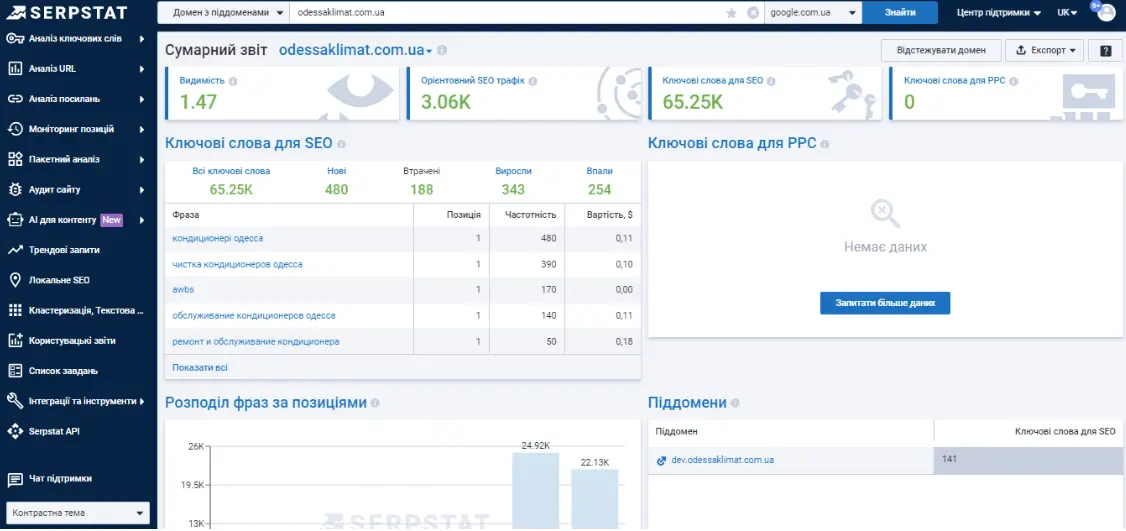Open the google.com.ua search engine dropdown
The image size is (1126, 531).
click(x=813, y=13)
